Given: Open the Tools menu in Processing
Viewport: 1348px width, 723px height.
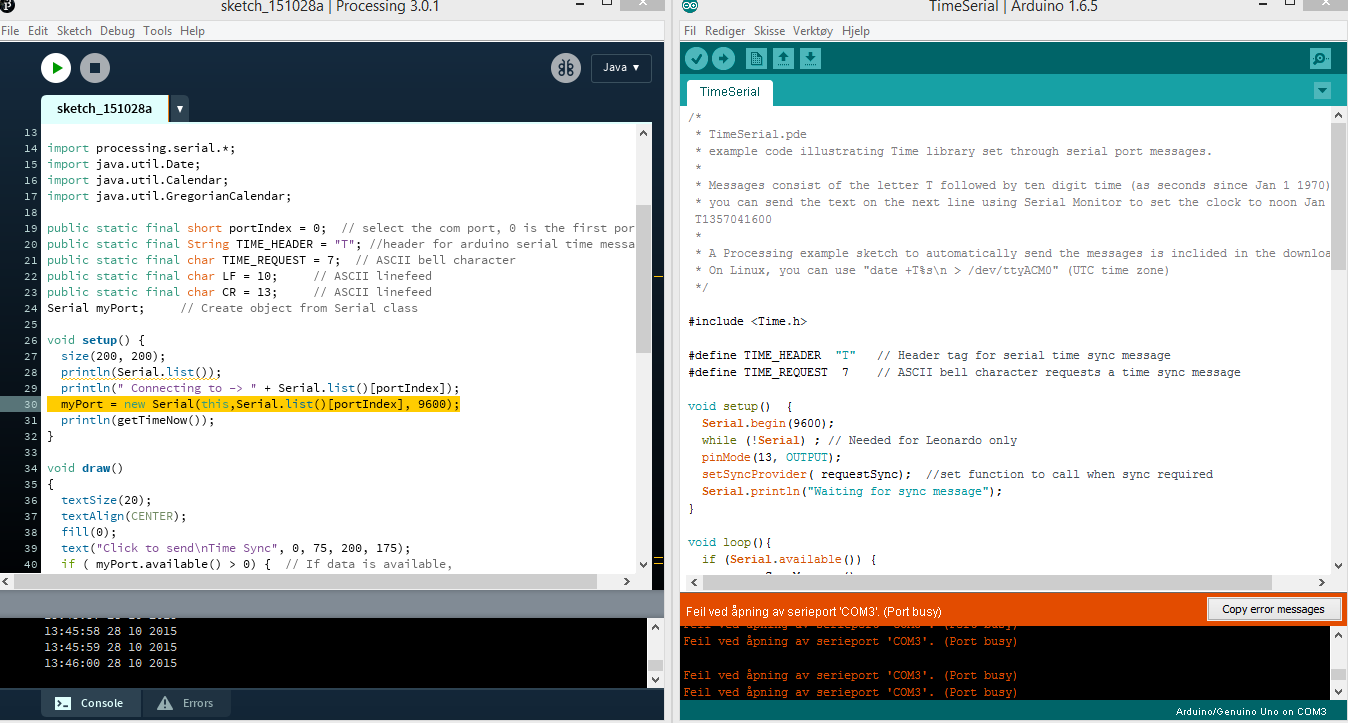Looking at the screenshot, I should point(158,31).
